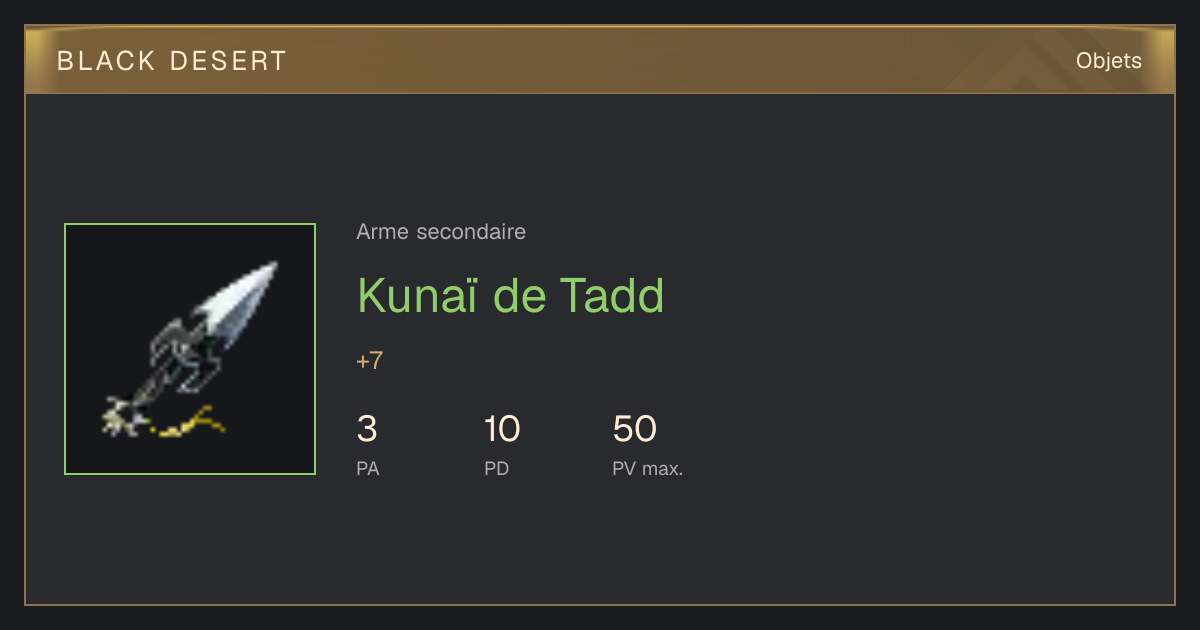The height and width of the screenshot is (630, 1200).
Task: Click the empty dark area of the item card
Action: click(x=900, y=350)
